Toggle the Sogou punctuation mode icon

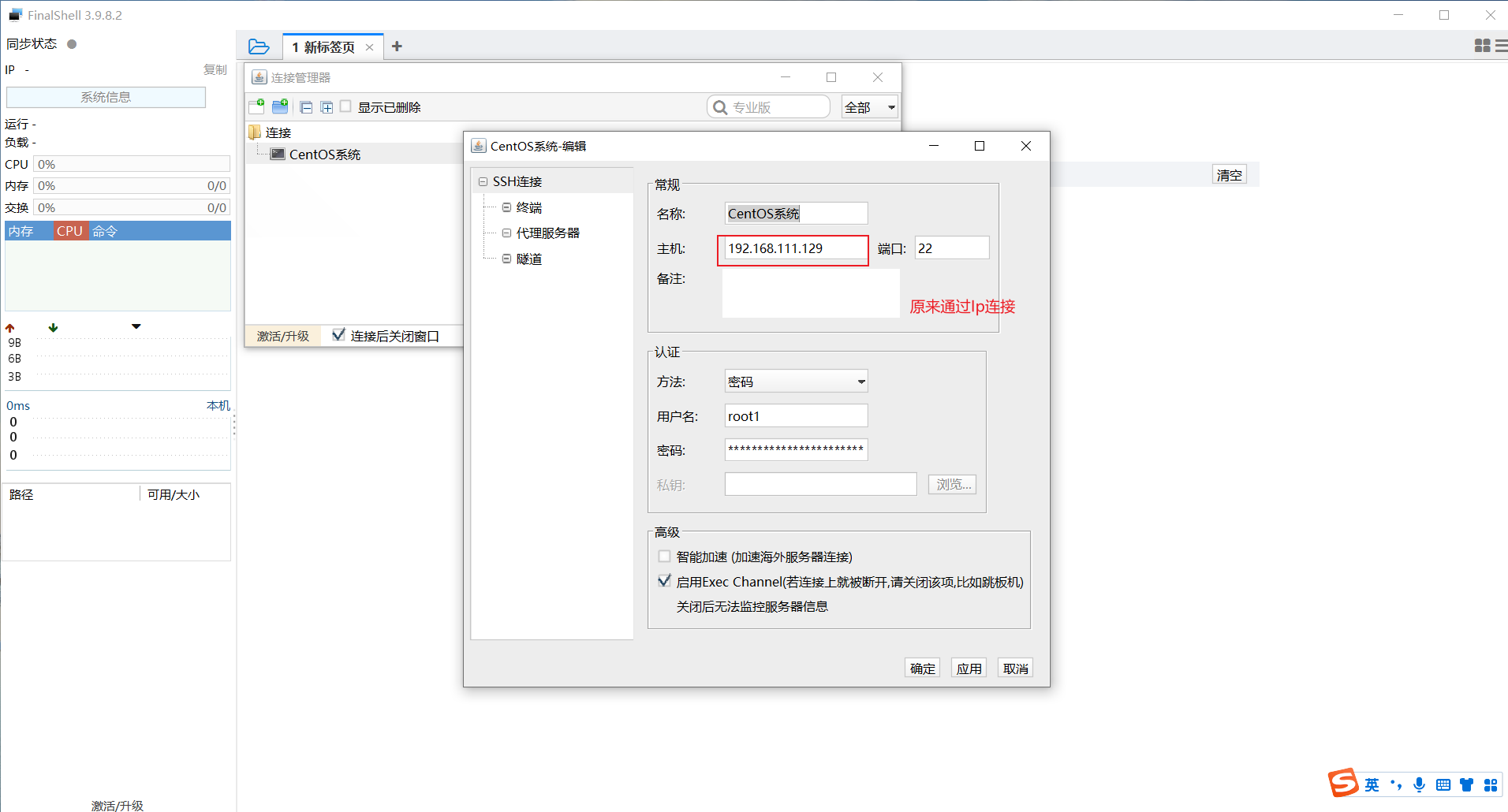pyautogui.click(x=1396, y=784)
